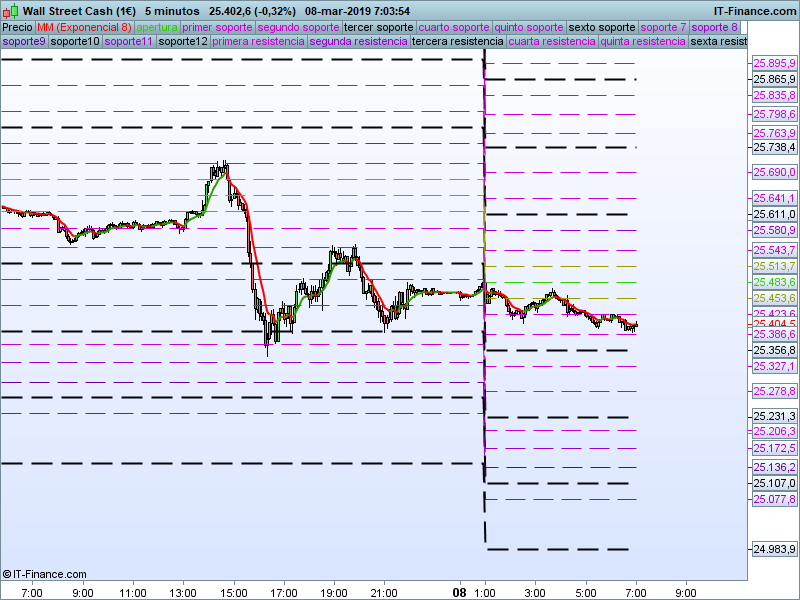This screenshot has height=600, width=800.
Task: Click the candlestick chart icon
Action: [x=11, y=10]
